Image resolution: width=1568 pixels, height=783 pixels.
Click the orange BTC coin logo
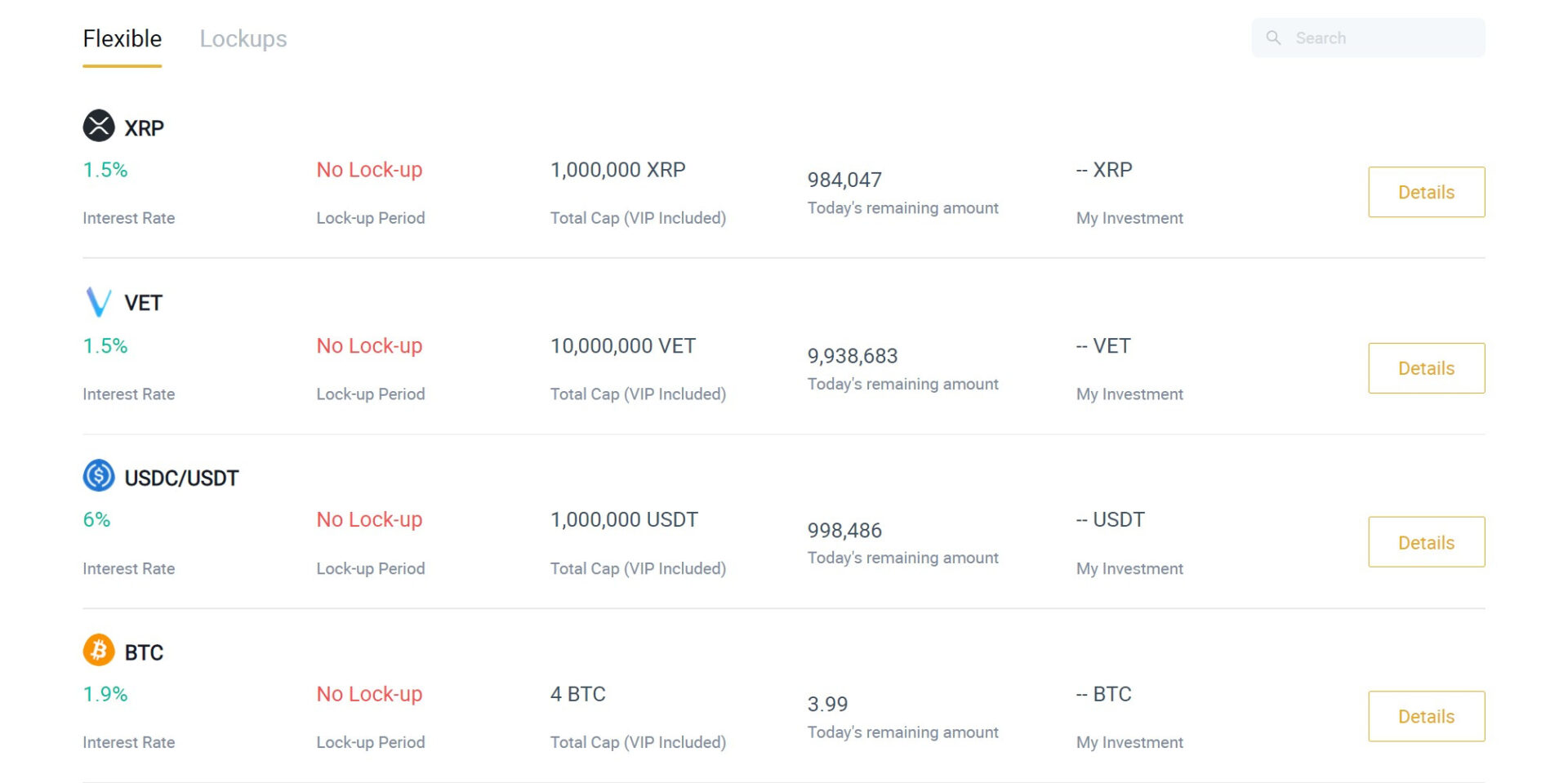coord(99,650)
